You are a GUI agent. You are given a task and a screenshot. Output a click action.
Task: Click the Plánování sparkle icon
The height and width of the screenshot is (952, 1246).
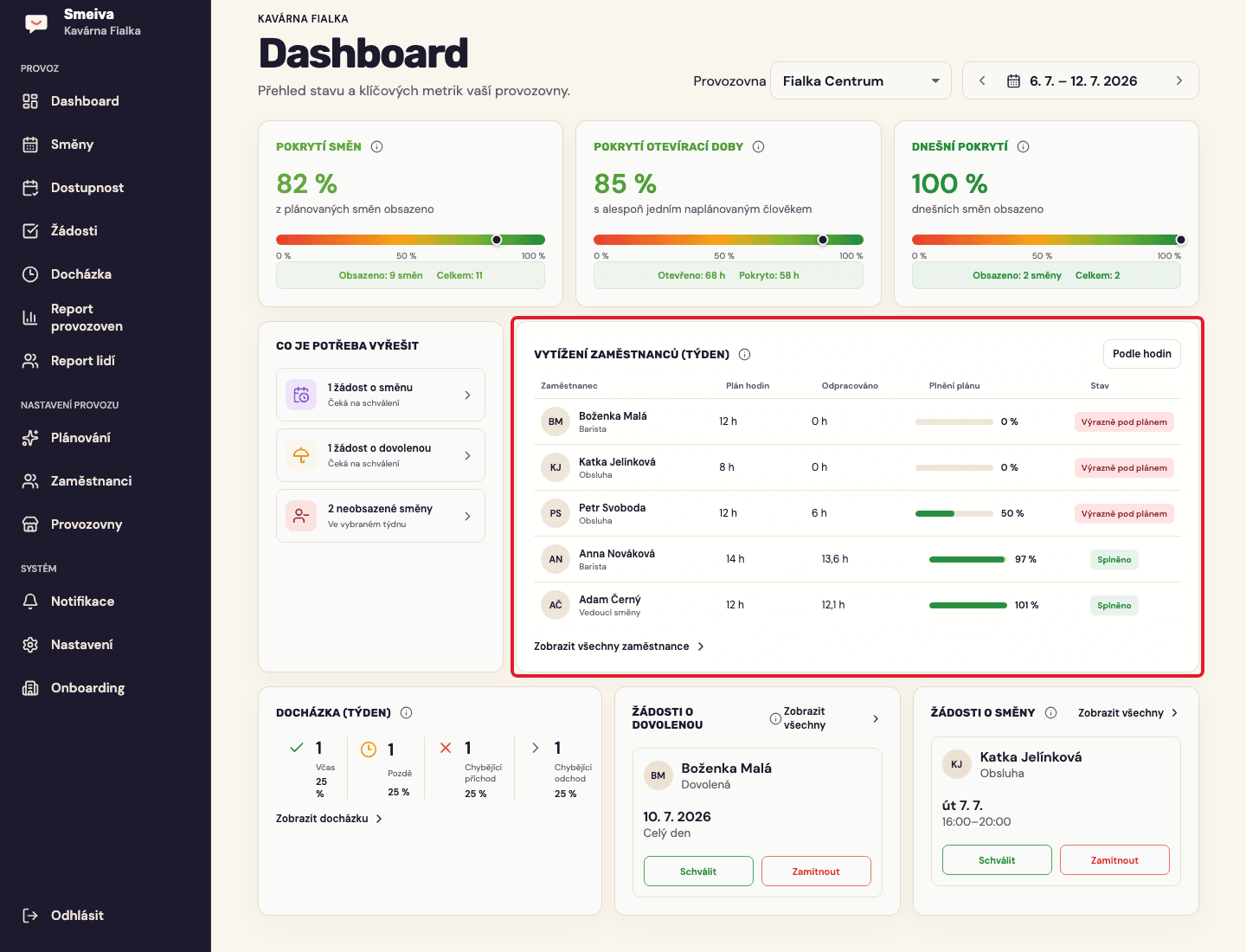30,438
